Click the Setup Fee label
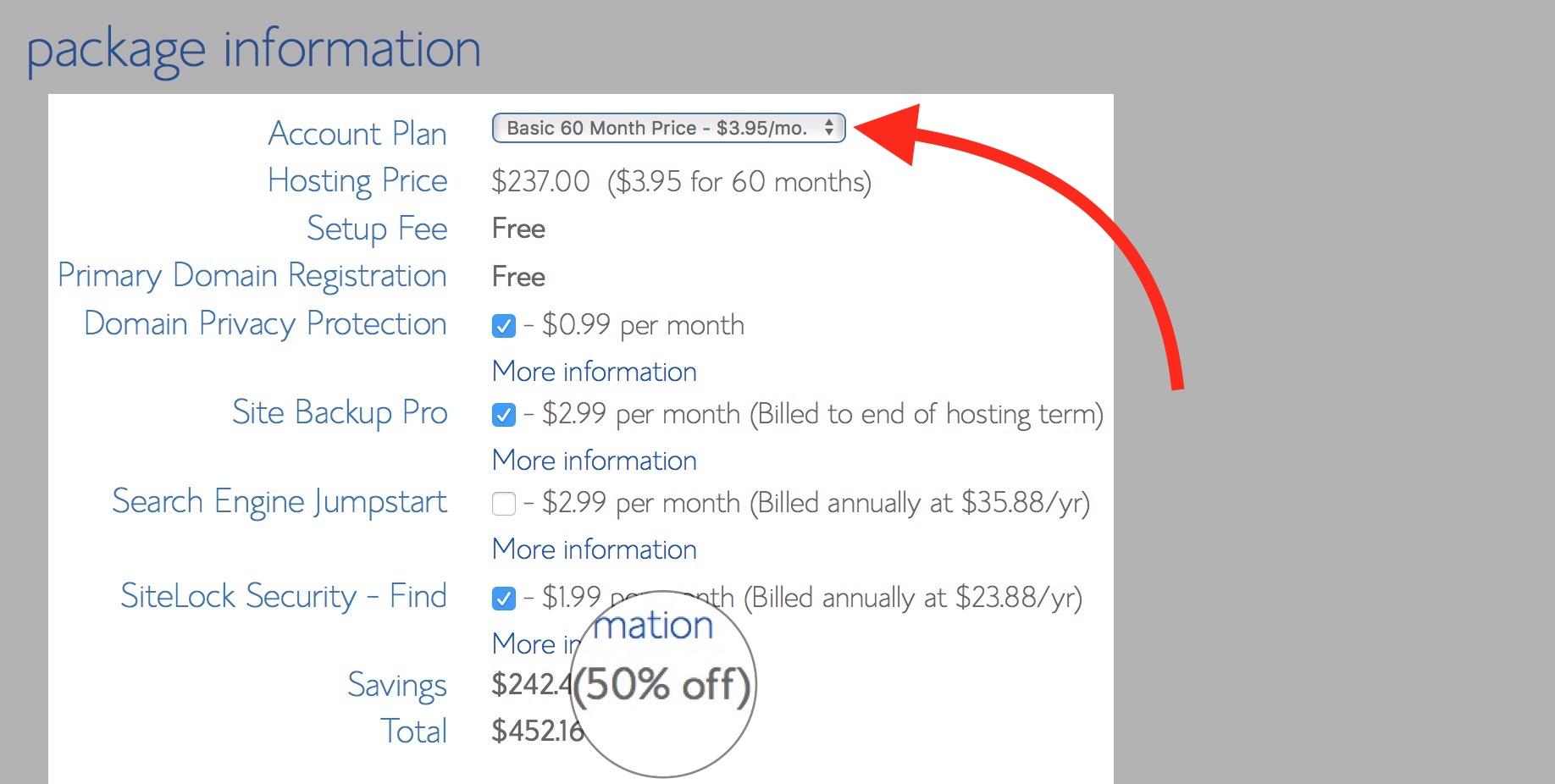1555x784 pixels. click(x=377, y=228)
